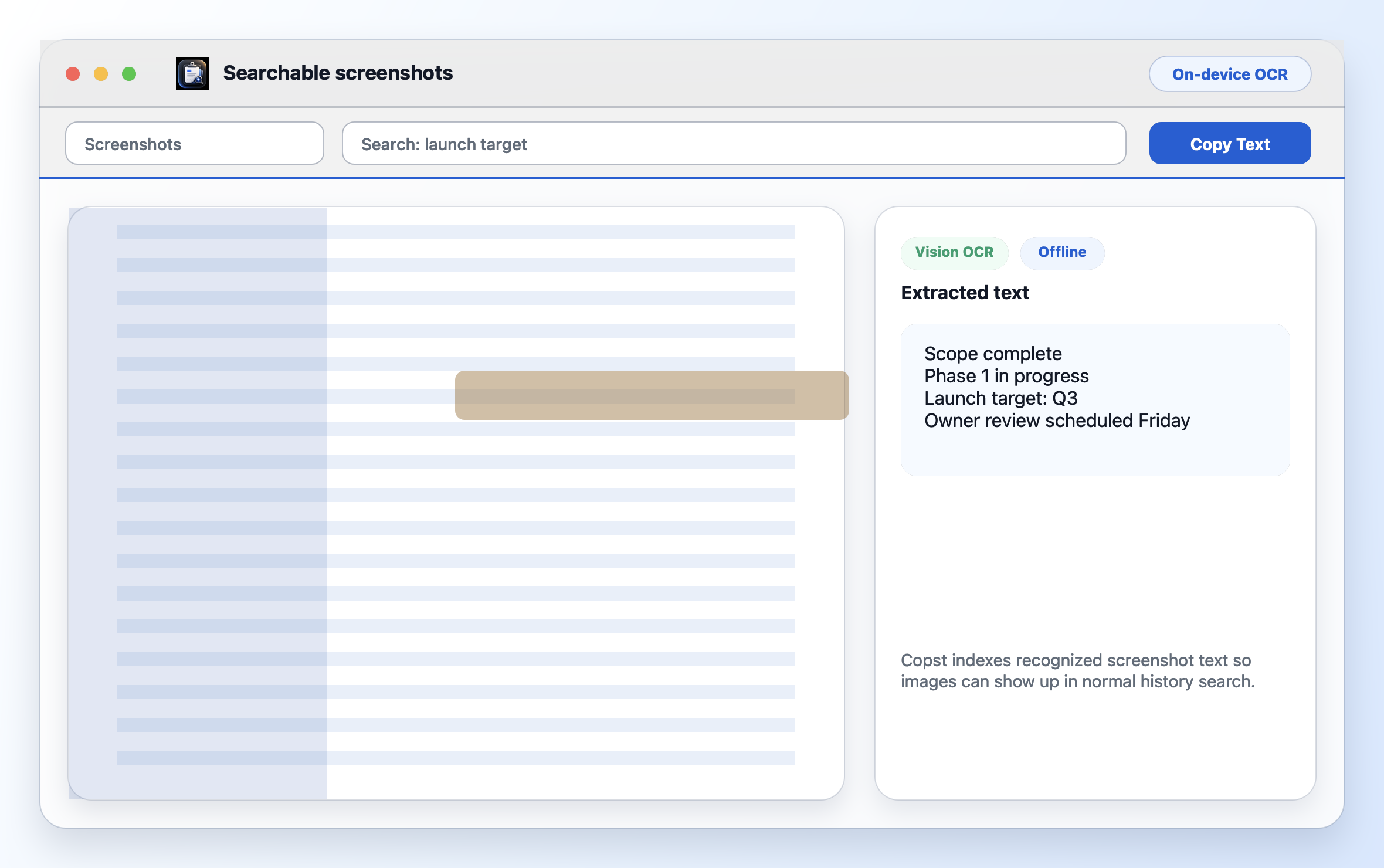Click the red close window button
This screenshot has height=868, width=1384.
tap(73, 74)
